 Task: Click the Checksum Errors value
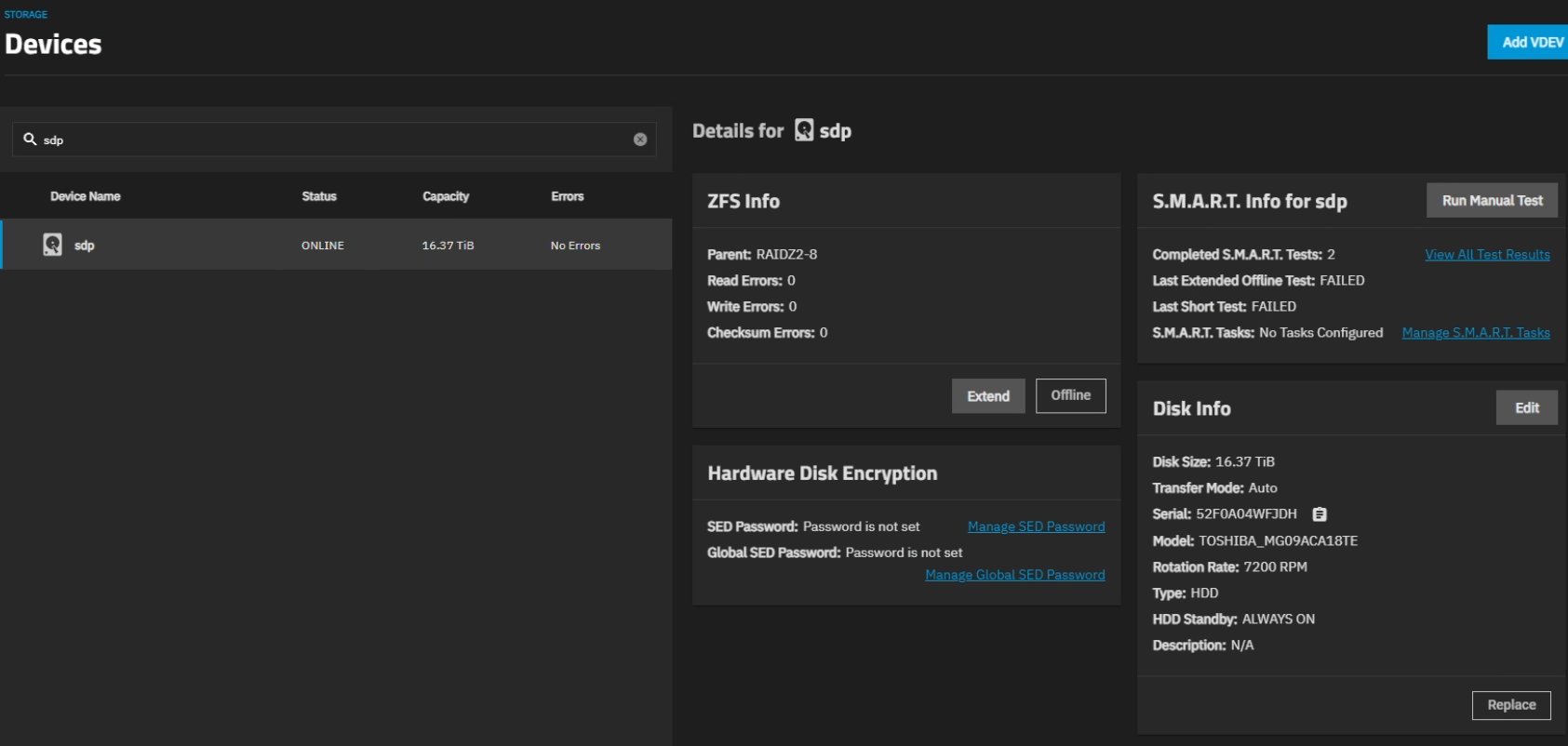point(824,333)
